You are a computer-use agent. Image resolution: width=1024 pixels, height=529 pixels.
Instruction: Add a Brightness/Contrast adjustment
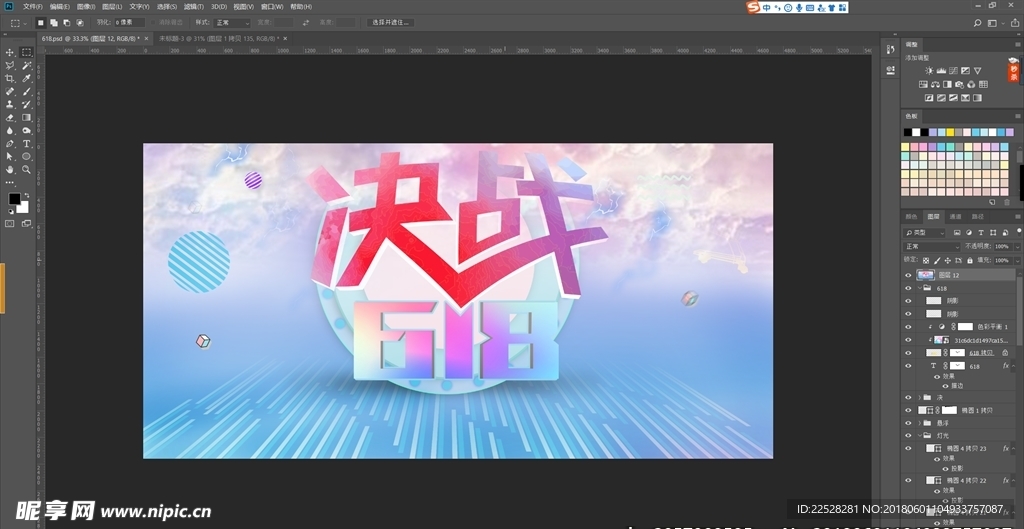(x=929, y=71)
